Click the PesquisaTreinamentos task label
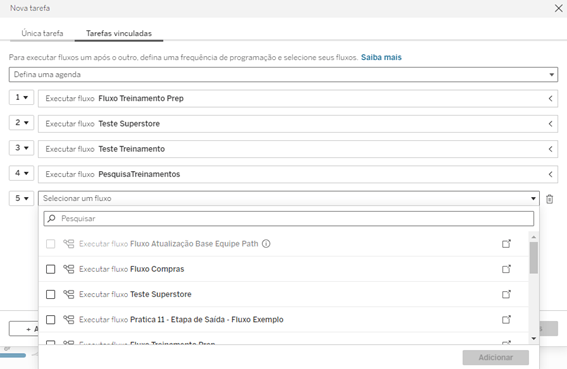Image resolution: width=567 pixels, height=369 pixels. coord(139,174)
